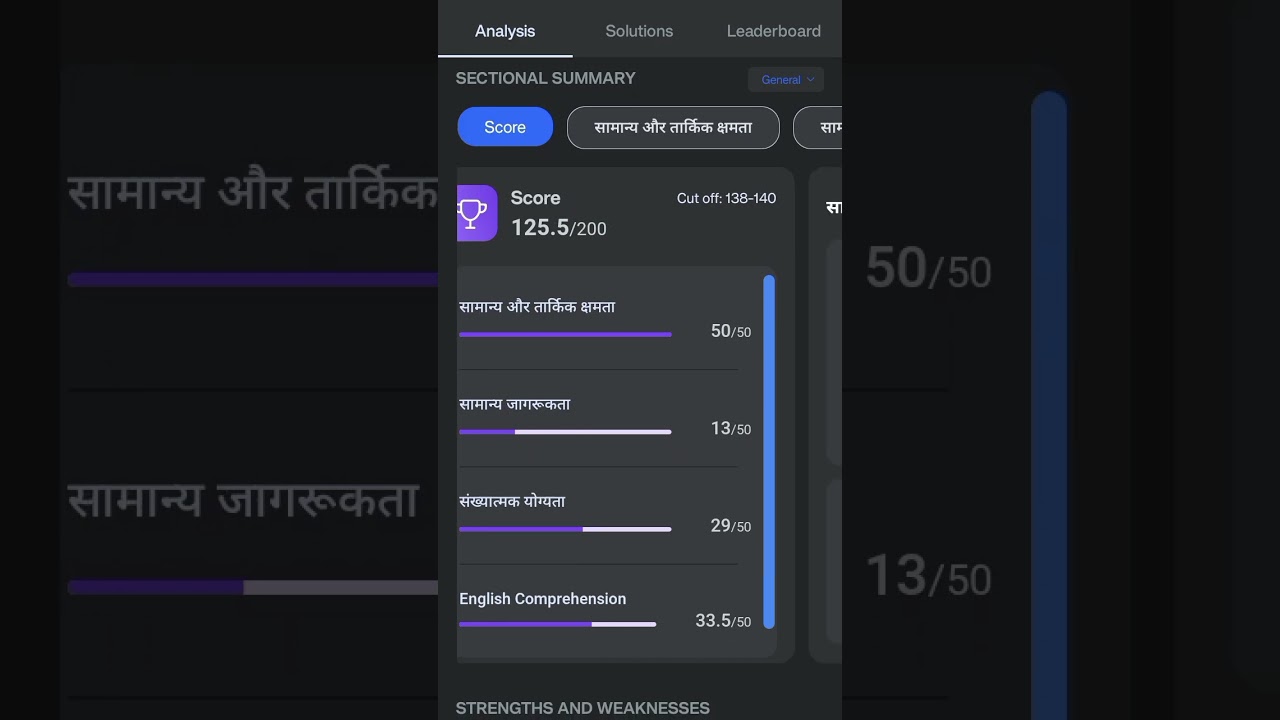1280x720 pixels.
Task: Select the सामान्य और तार्किक क्षमता chip
Action: coord(673,127)
